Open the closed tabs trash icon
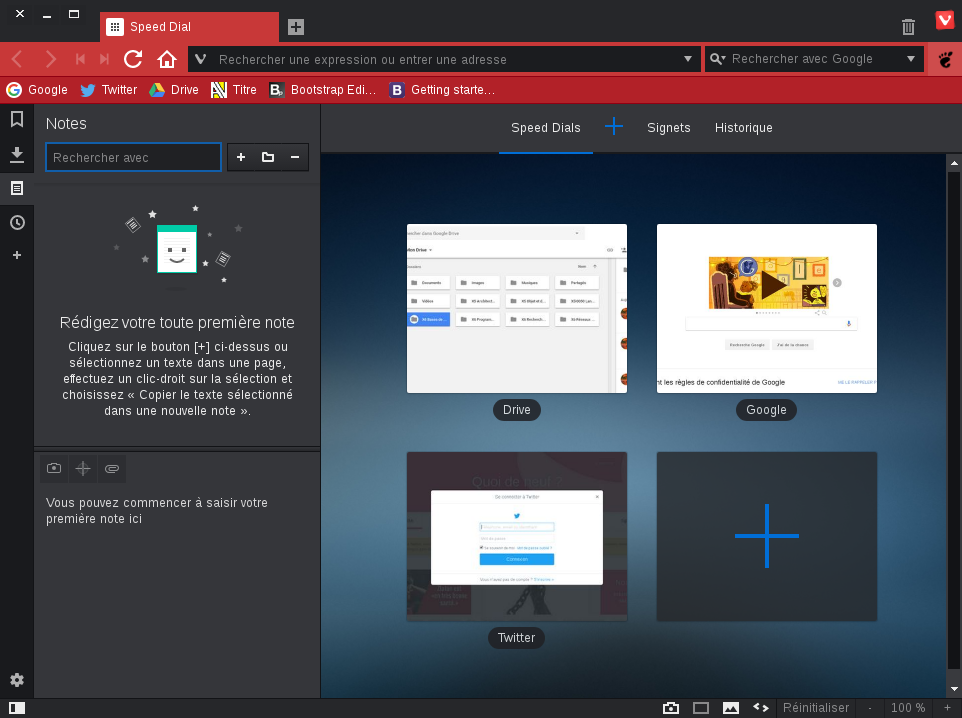Image resolution: width=962 pixels, height=718 pixels. pyautogui.click(x=908, y=27)
